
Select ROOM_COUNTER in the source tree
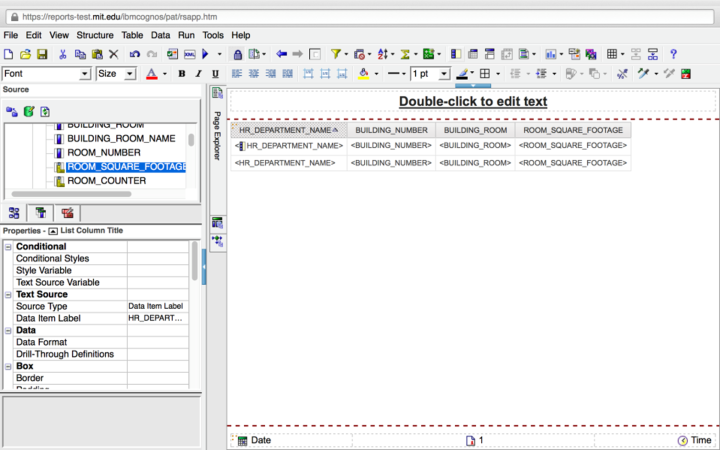click(x=106, y=181)
